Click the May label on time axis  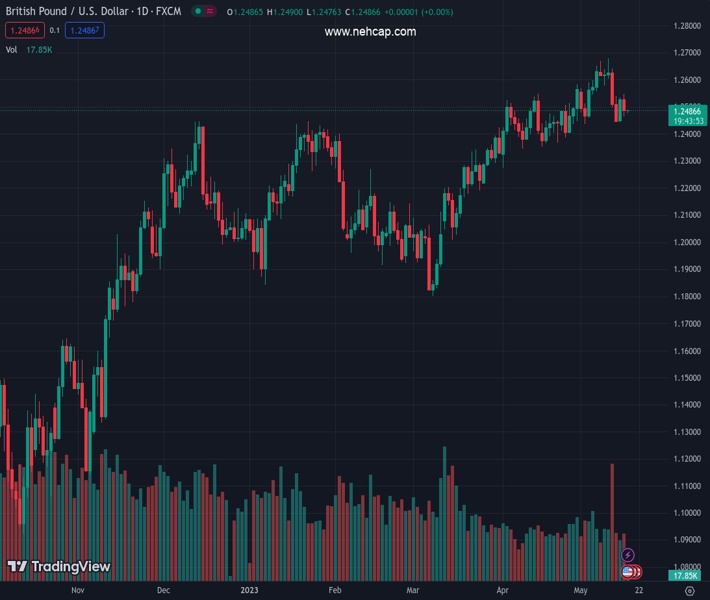[x=582, y=591]
